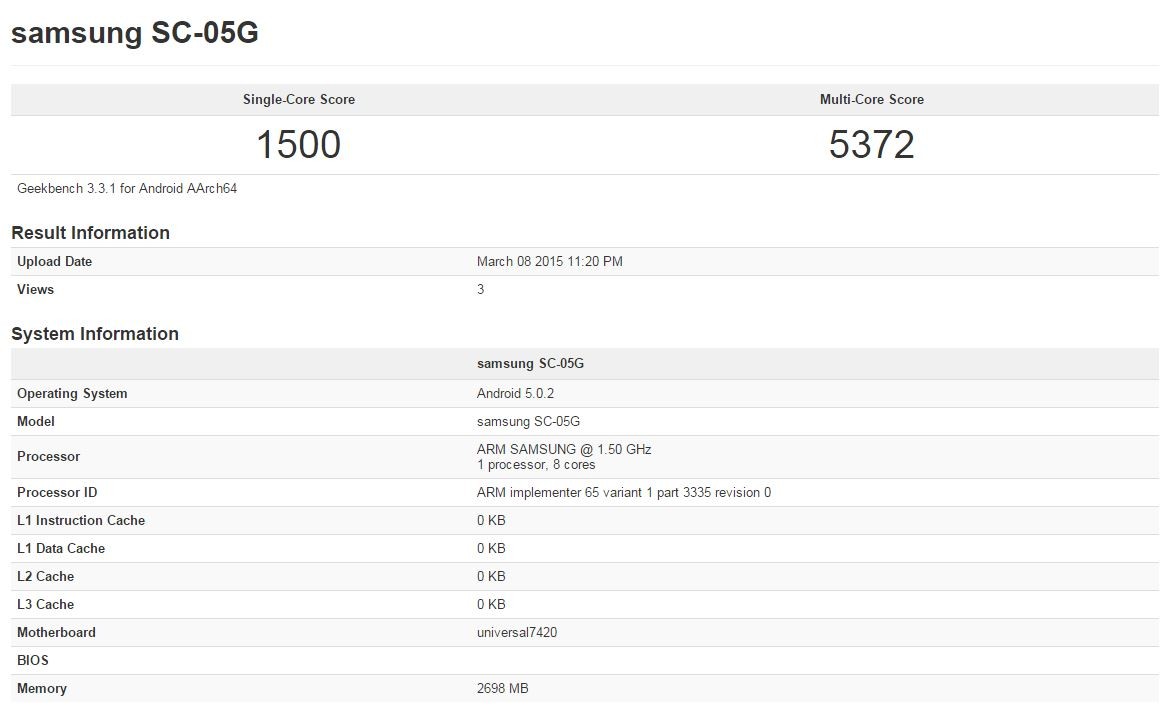Select the L2 Cache label
This screenshot has height=709, width=1163.
point(45,576)
